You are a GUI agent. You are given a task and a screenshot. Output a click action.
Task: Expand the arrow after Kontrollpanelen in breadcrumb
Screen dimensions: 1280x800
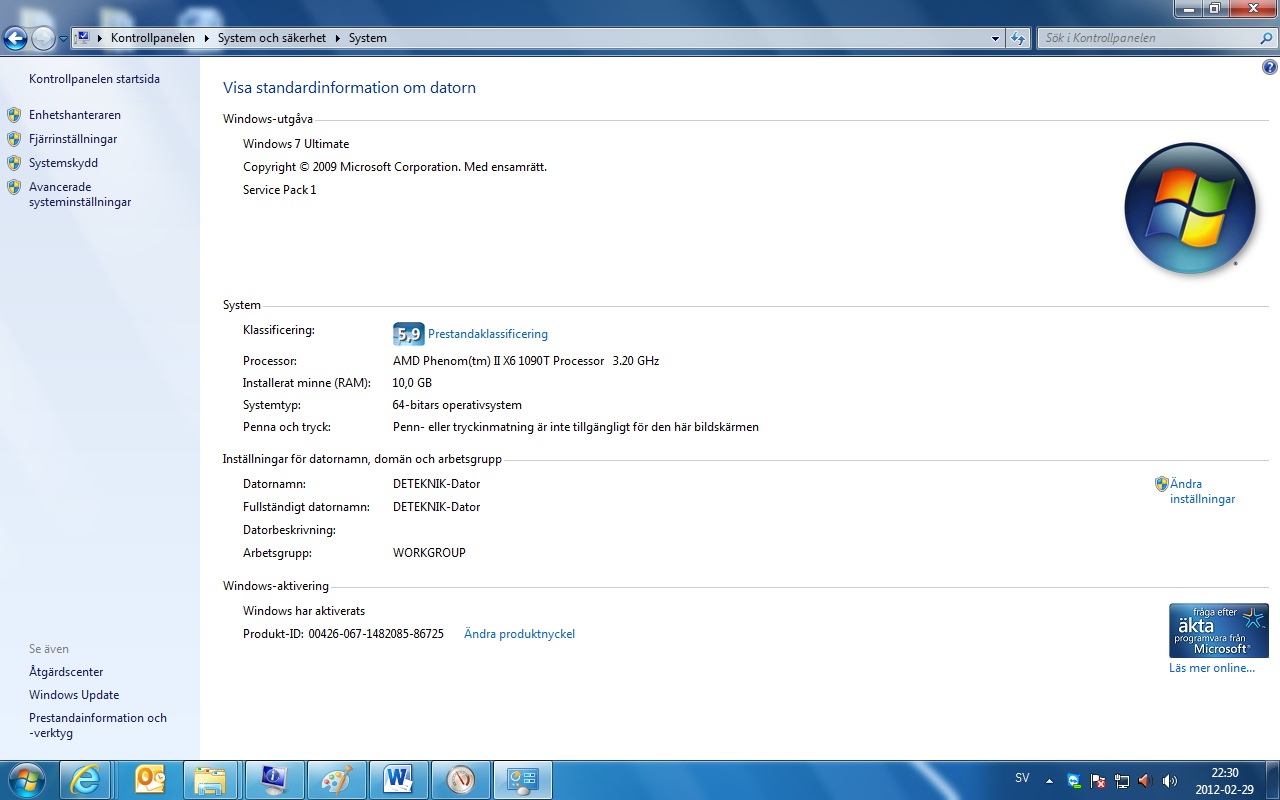pyautogui.click(x=207, y=38)
